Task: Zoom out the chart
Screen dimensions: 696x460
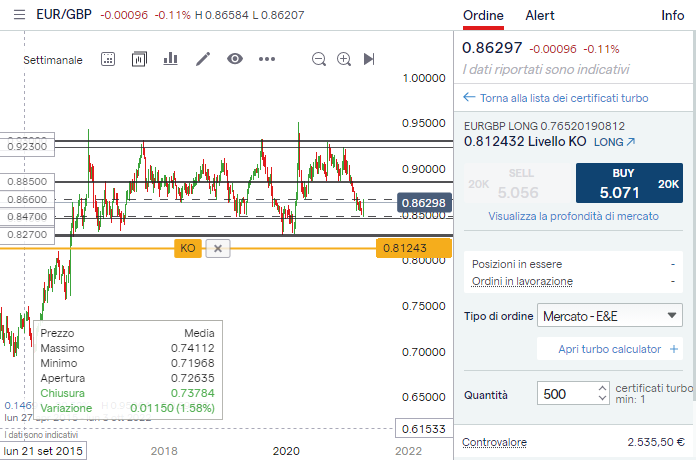Action: pos(319,59)
